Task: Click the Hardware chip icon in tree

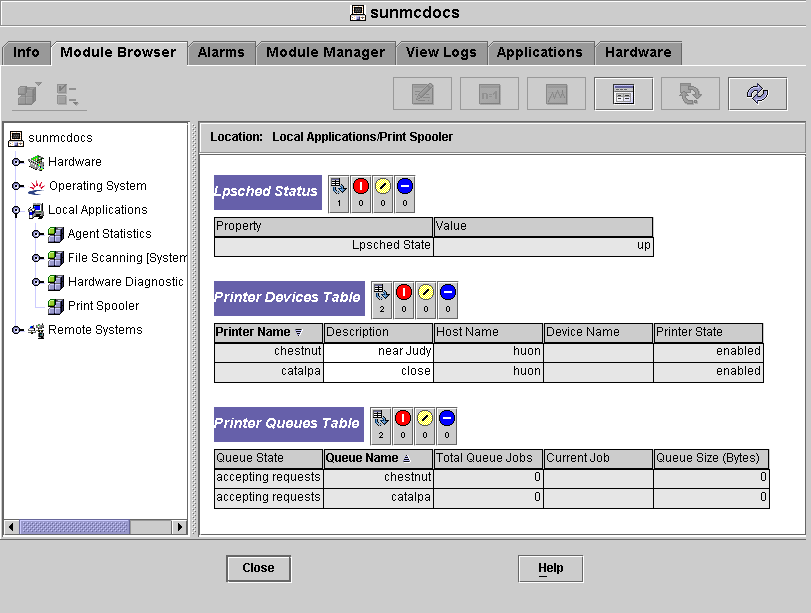Action: [36, 162]
